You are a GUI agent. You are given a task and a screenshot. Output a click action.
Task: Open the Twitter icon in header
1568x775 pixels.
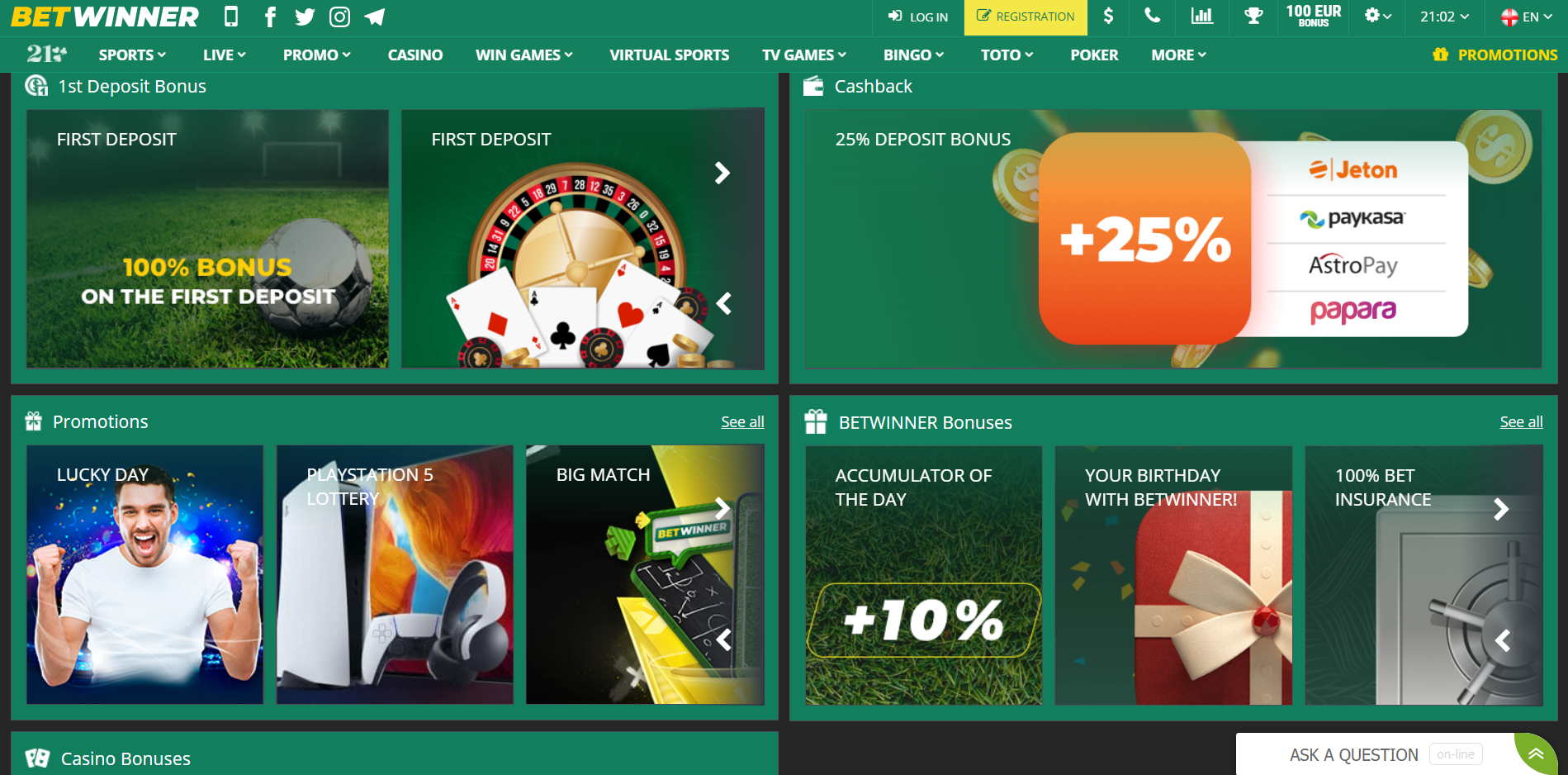point(305,17)
